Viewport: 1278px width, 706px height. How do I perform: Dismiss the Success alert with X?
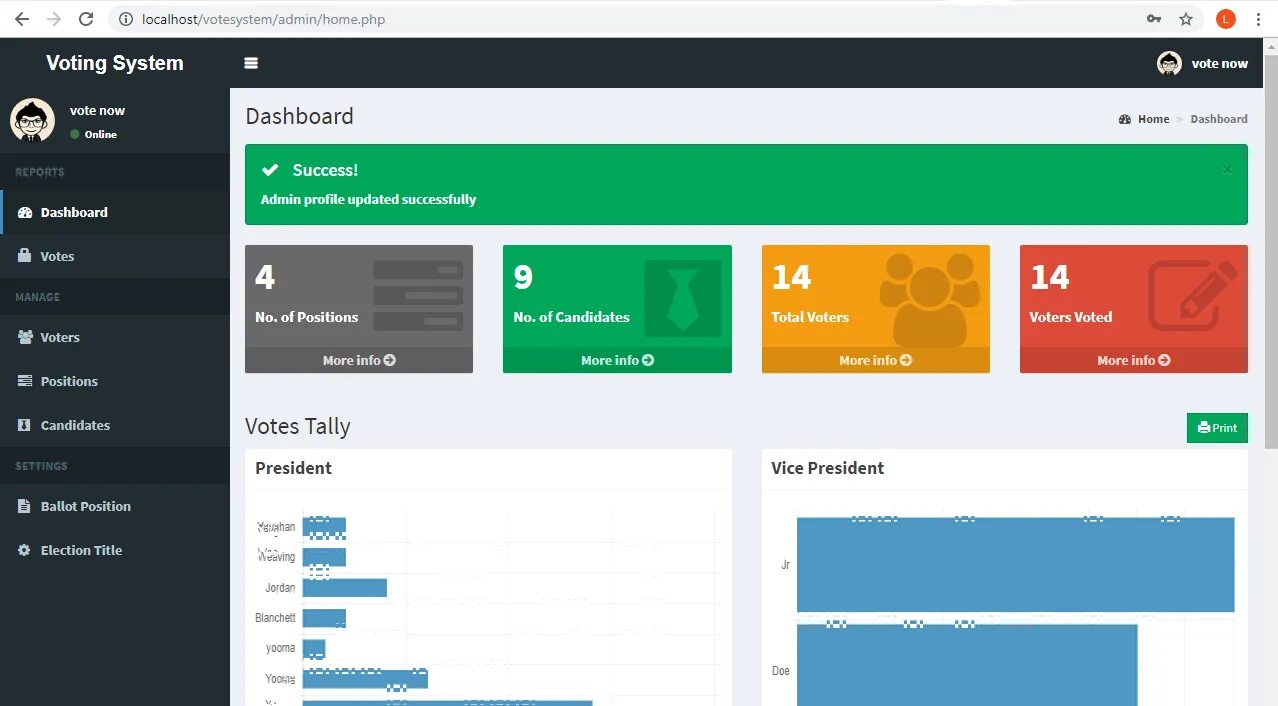(1227, 170)
